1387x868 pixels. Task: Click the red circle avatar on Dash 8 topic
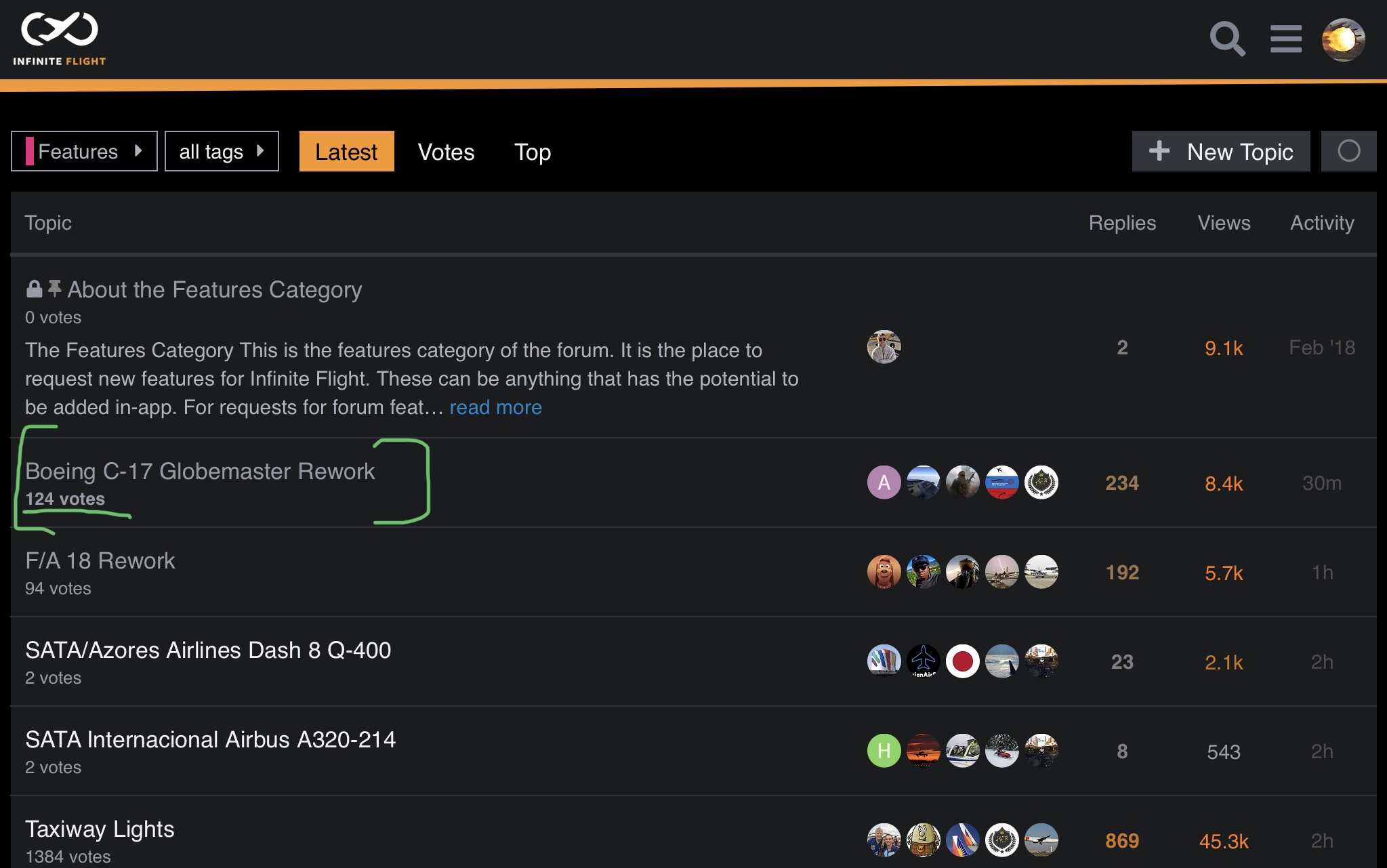pos(962,661)
